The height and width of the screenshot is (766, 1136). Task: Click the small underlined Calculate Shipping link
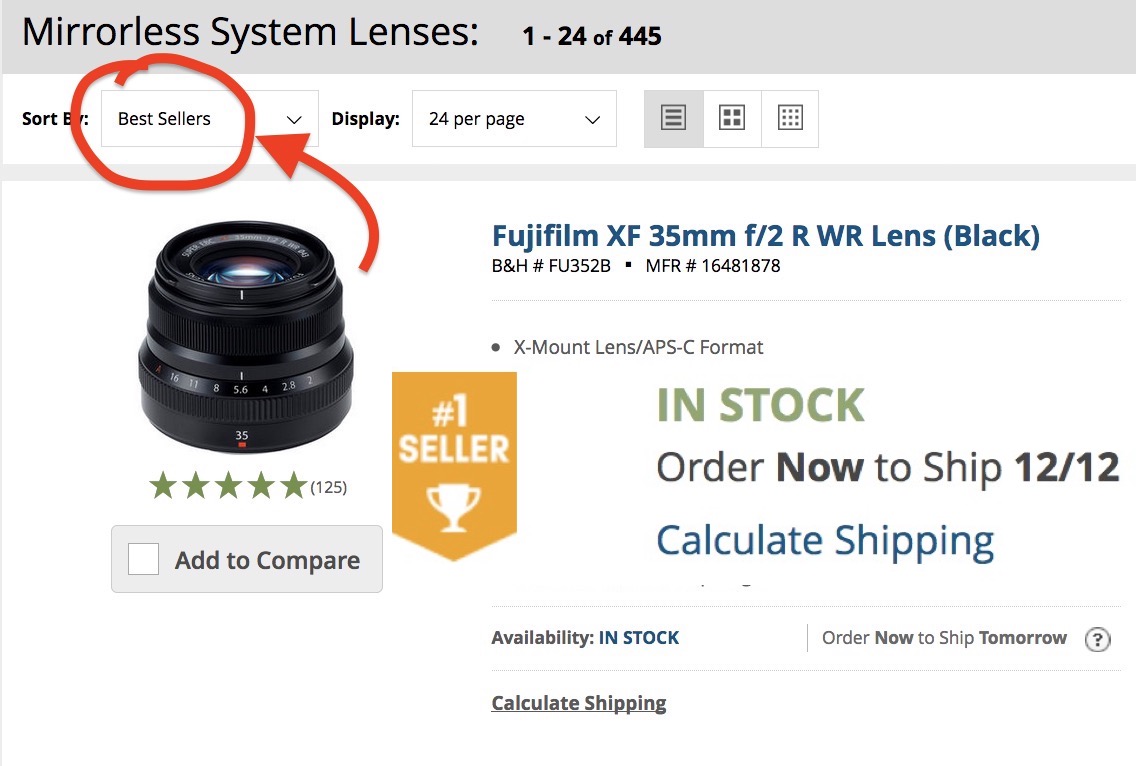(579, 703)
